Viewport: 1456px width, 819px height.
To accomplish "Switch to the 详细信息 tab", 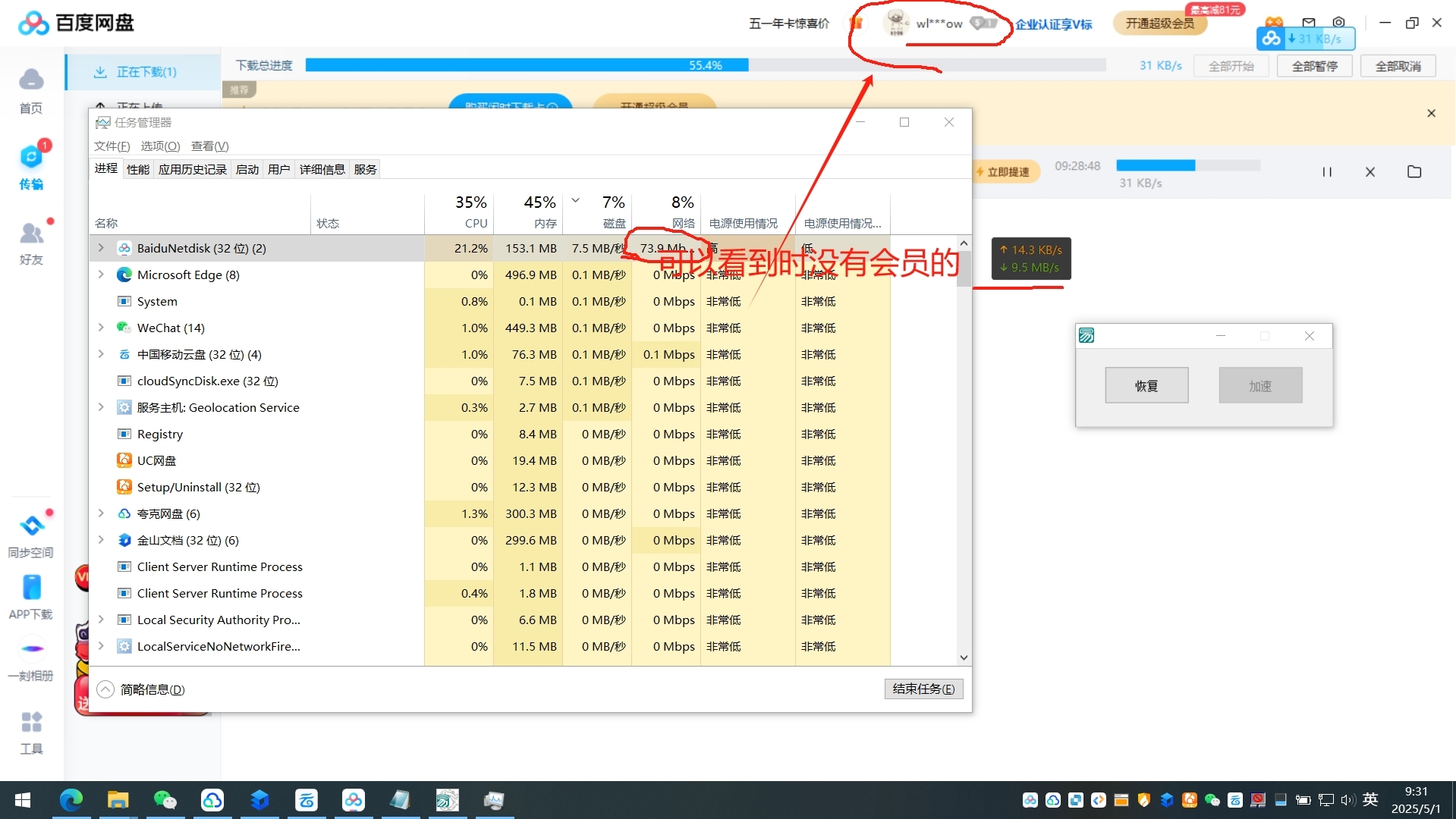I will point(322,169).
